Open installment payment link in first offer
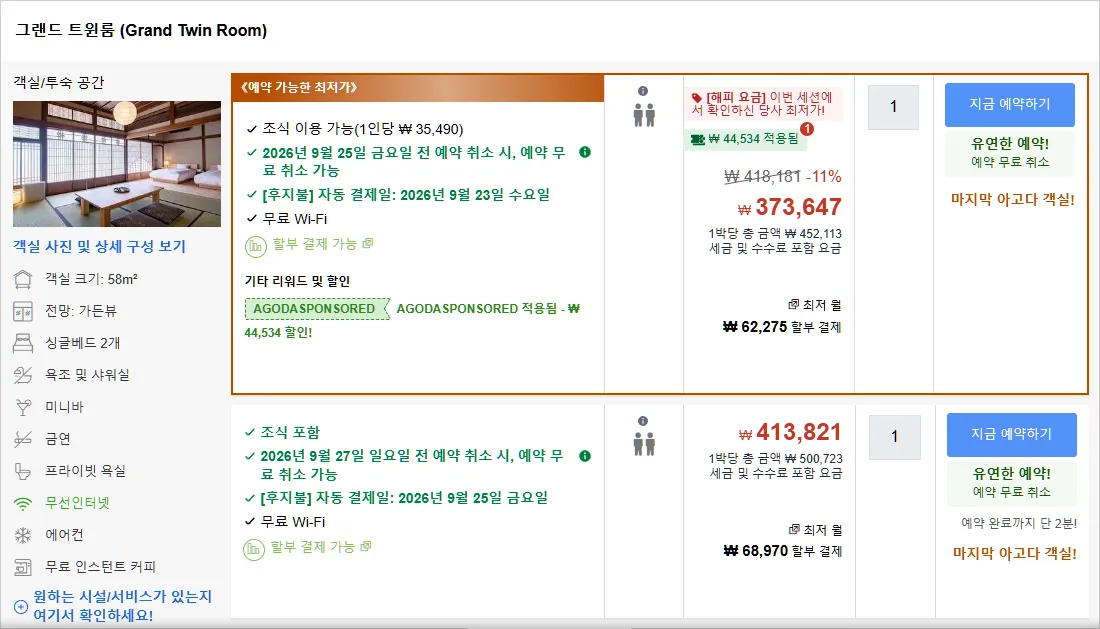1100x629 pixels. pyautogui.click(x=323, y=244)
